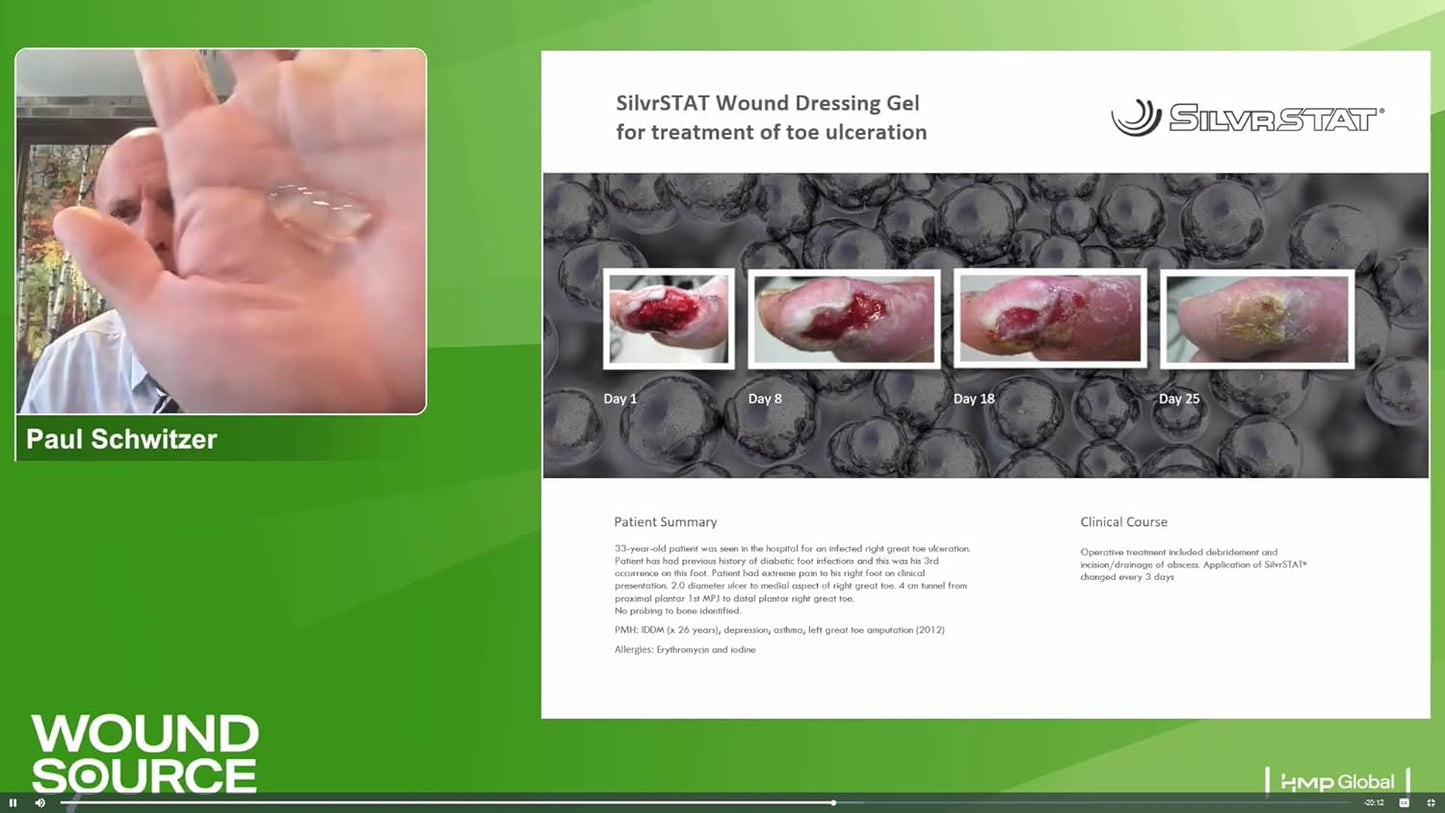Click the 'Clinical Course' heading
Viewport: 1445px width, 813px height.
click(x=1124, y=522)
